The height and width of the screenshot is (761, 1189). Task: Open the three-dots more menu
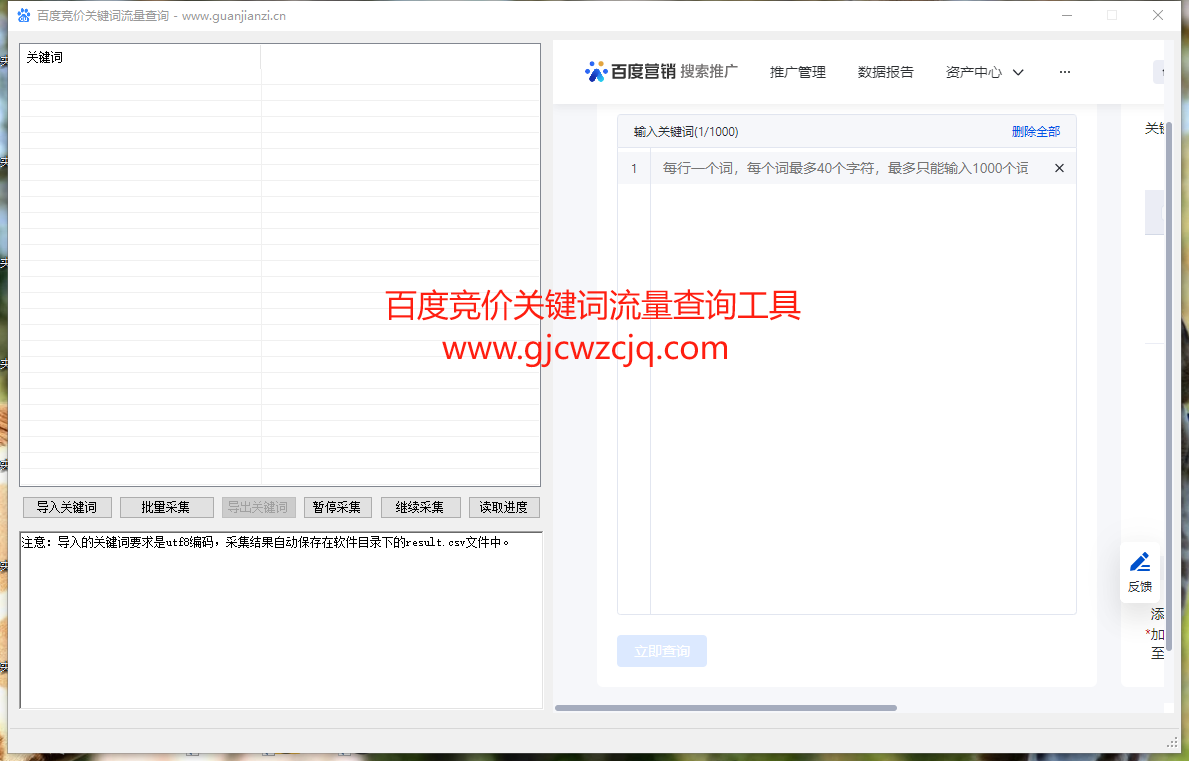point(1065,72)
